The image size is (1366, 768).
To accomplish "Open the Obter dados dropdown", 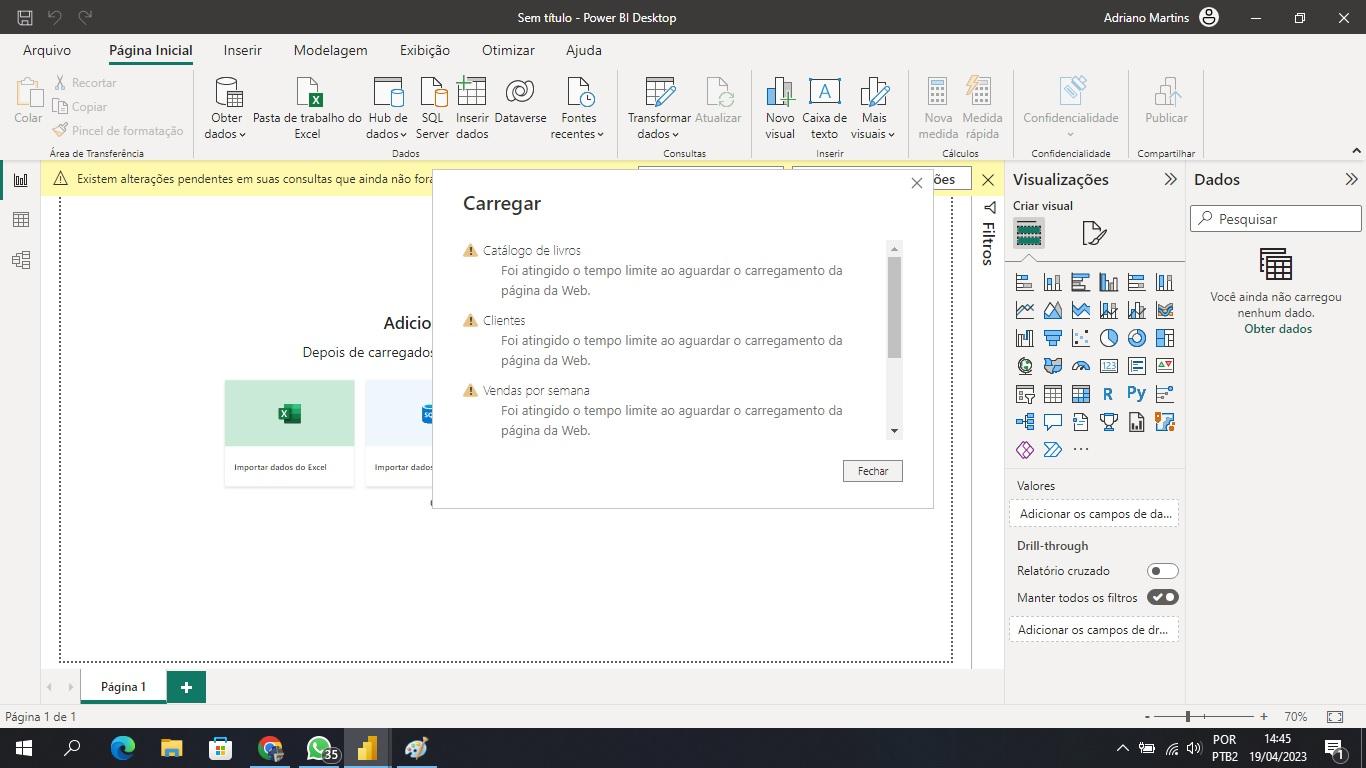I will coord(226,109).
